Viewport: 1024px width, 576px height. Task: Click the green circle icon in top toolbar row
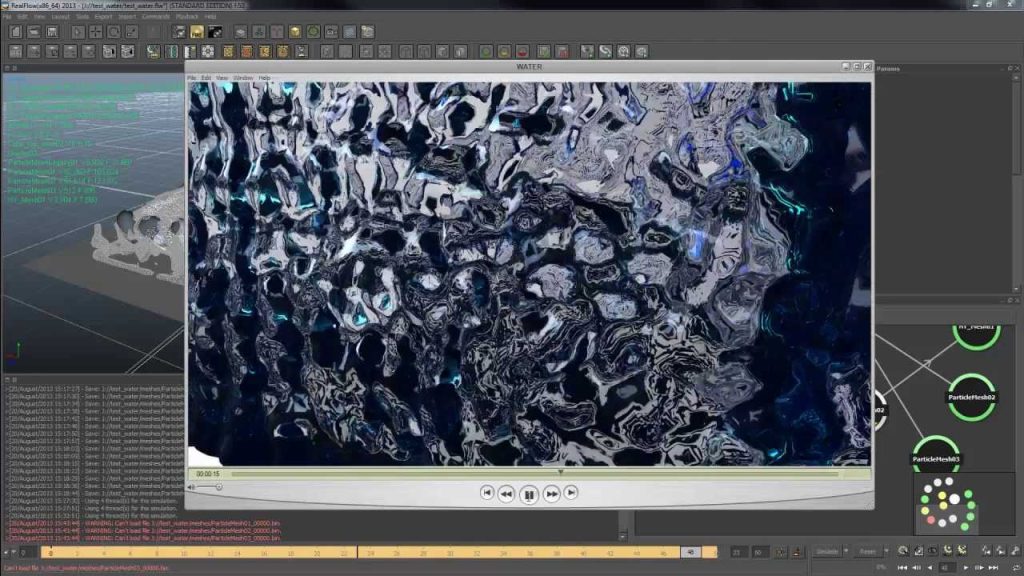[313, 31]
